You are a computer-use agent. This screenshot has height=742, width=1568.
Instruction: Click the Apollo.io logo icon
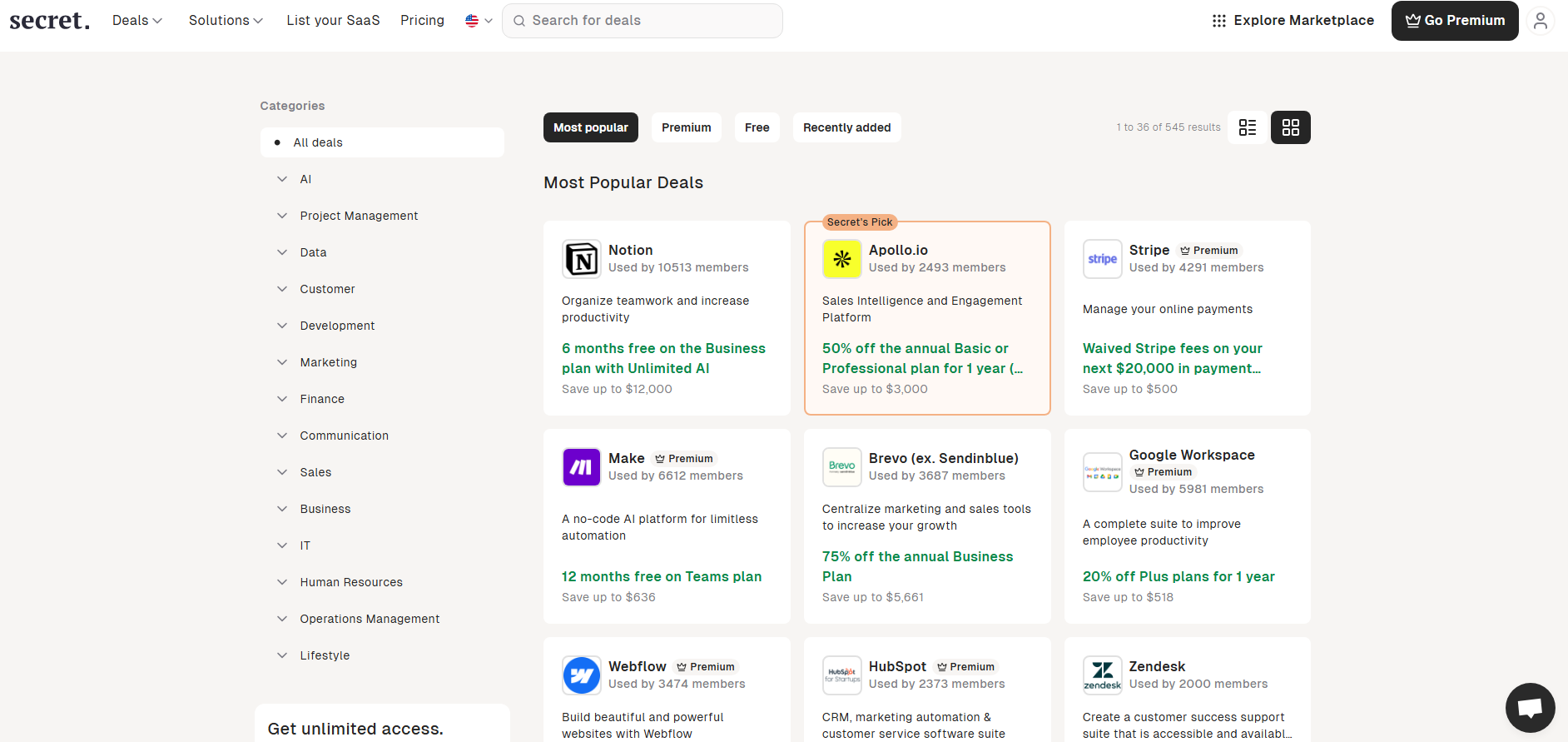tap(841, 259)
